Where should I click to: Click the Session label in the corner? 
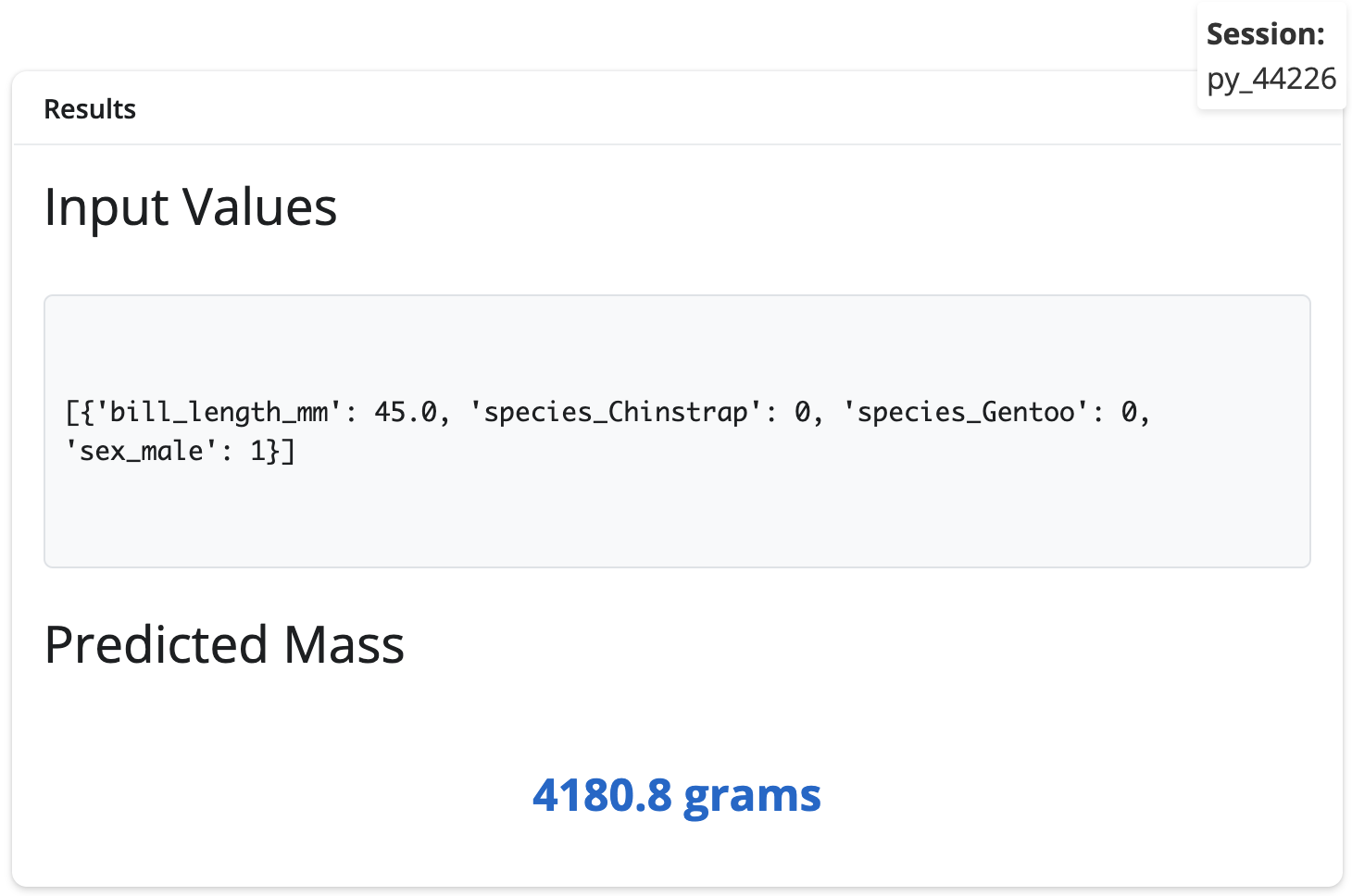coord(1265,34)
